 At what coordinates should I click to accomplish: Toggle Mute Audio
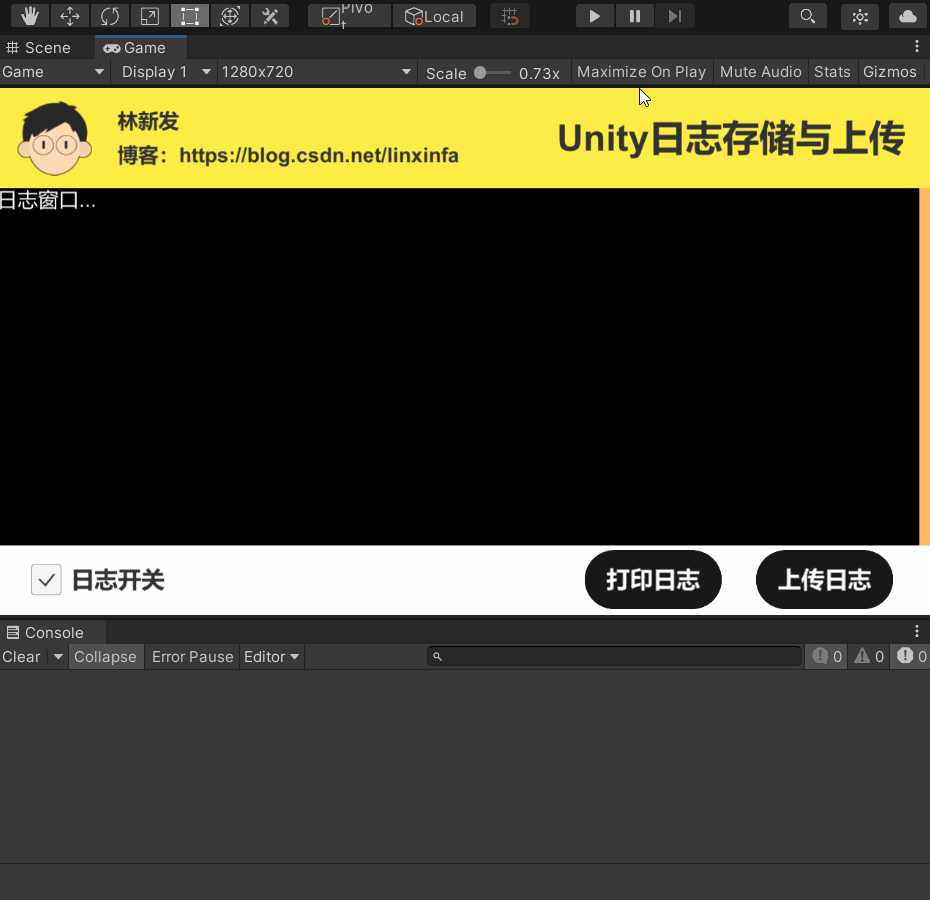point(760,72)
